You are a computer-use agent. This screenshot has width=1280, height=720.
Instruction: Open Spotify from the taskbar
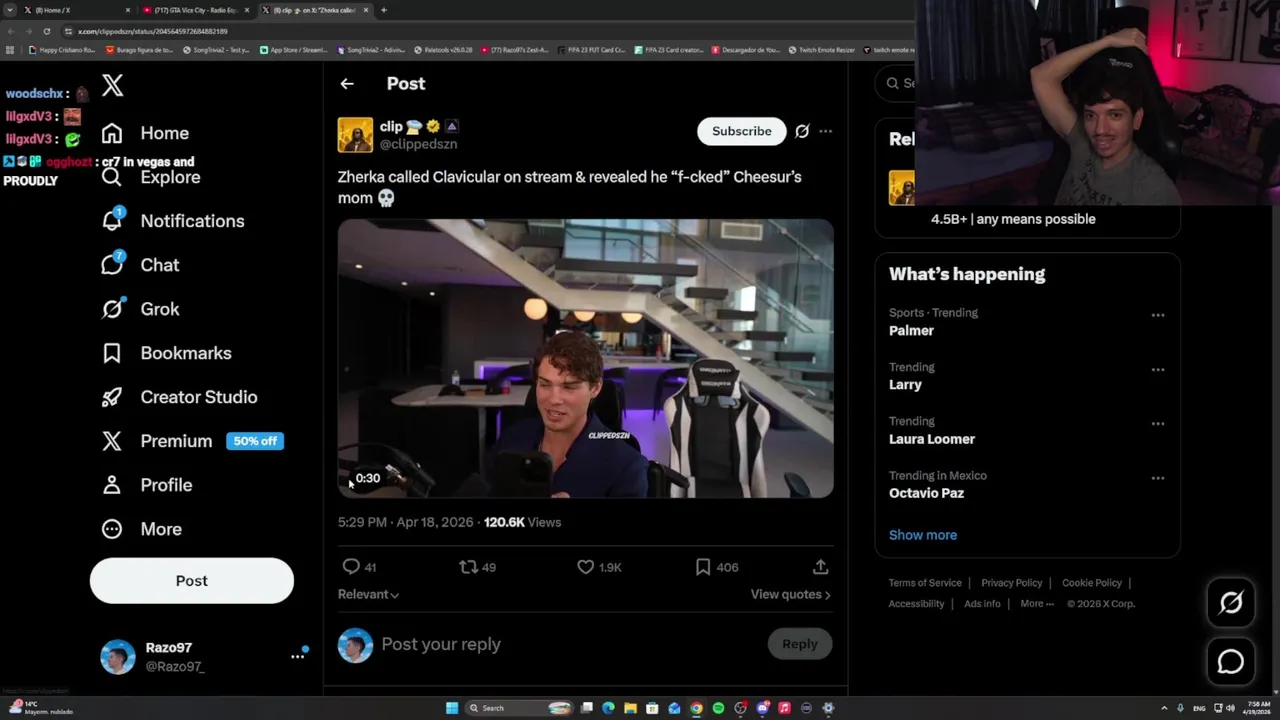718,708
